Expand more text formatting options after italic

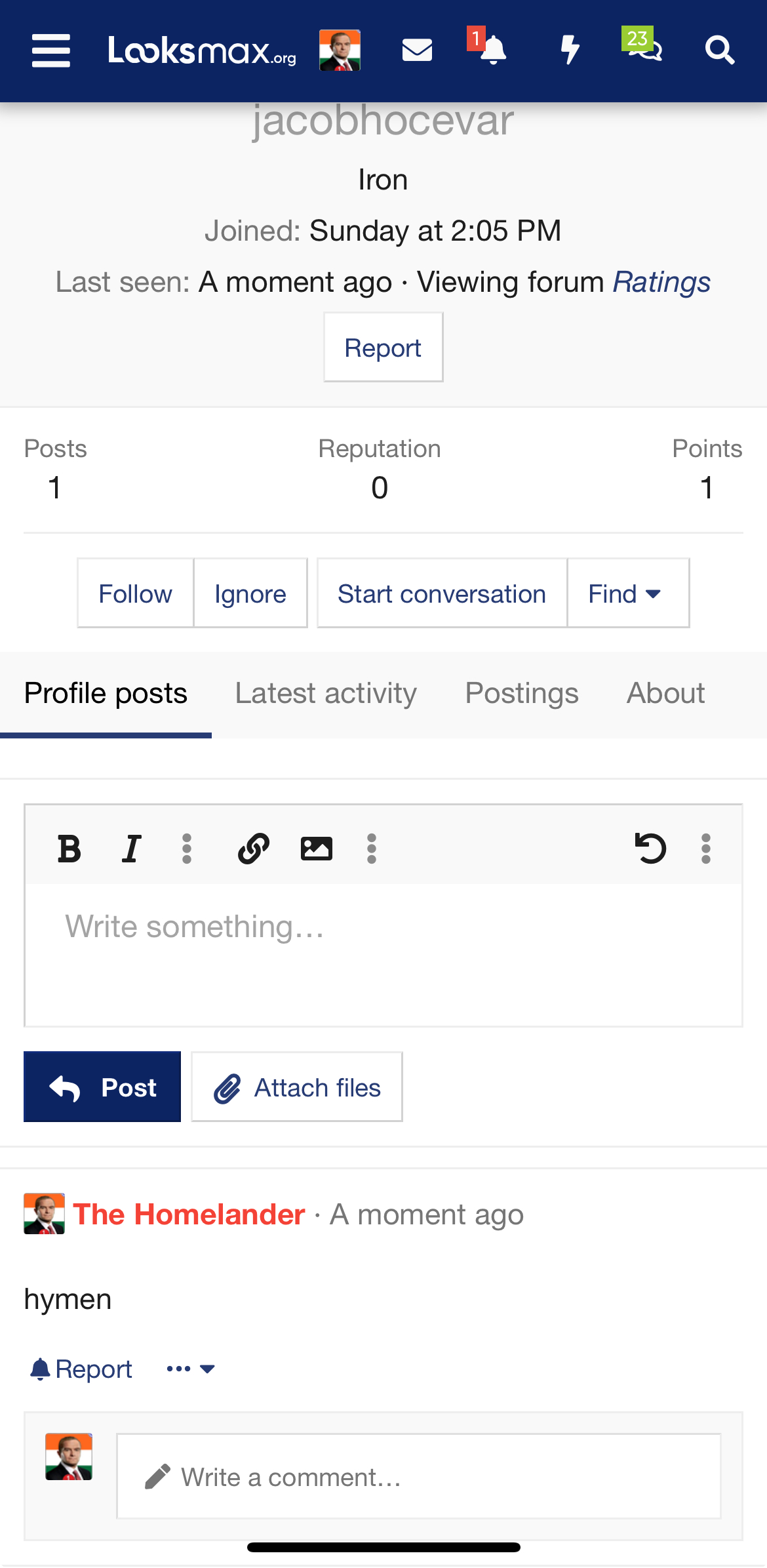(x=187, y=849)
